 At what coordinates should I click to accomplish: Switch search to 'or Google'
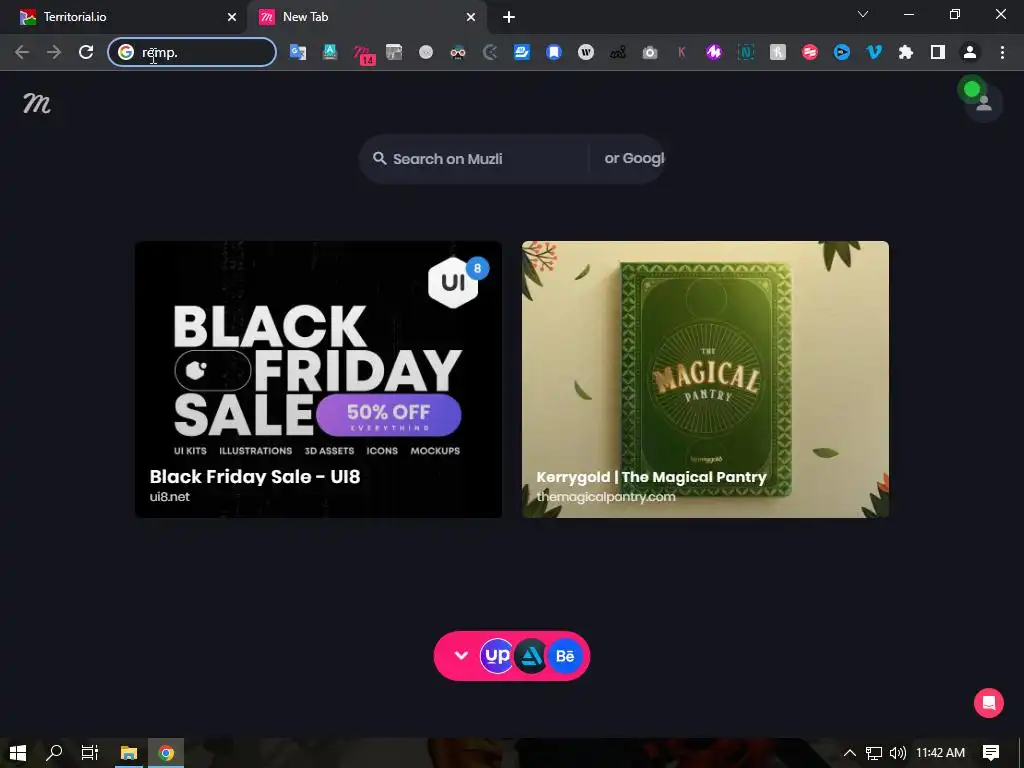(x=634, y=158)
